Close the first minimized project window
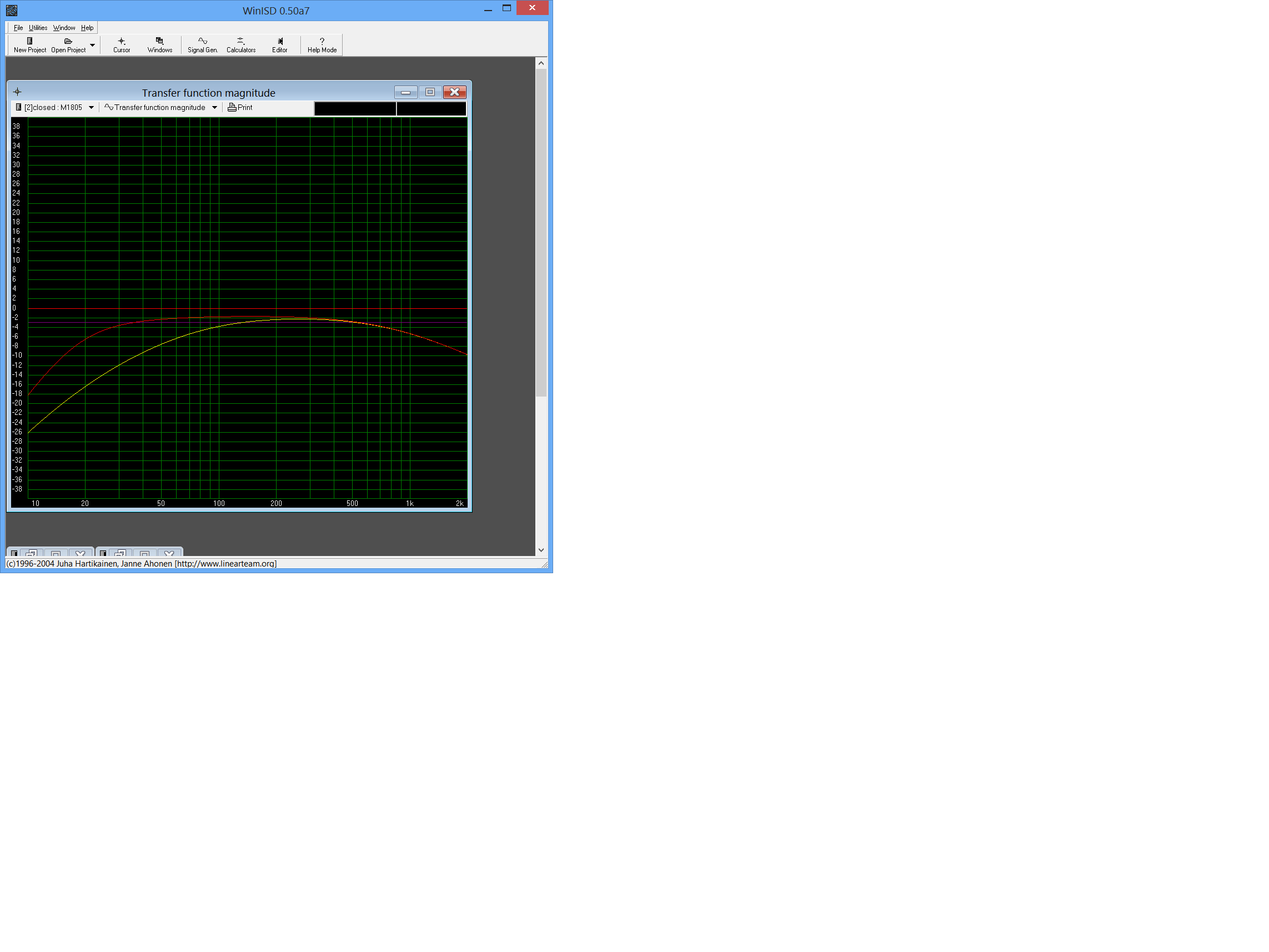Viewport: 1269px width, 952px height. [81, 554]
